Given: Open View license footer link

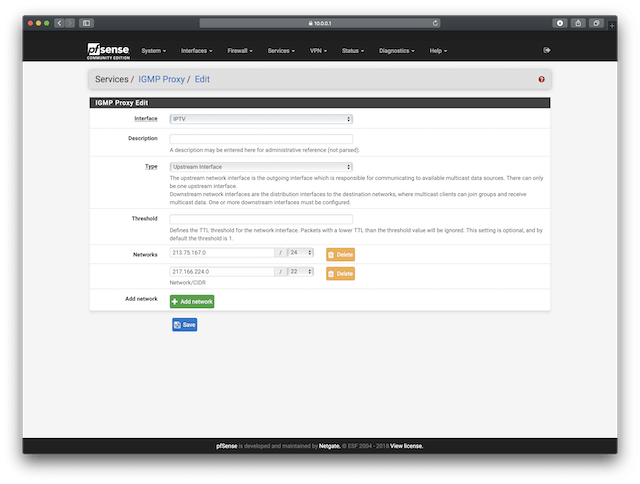Looking at the screenshot, I should 407,446.
